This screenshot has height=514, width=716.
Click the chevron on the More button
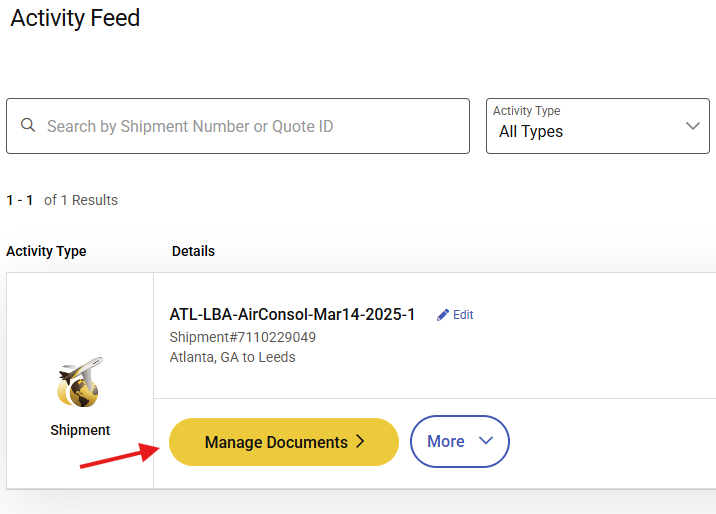click(487, 441)
